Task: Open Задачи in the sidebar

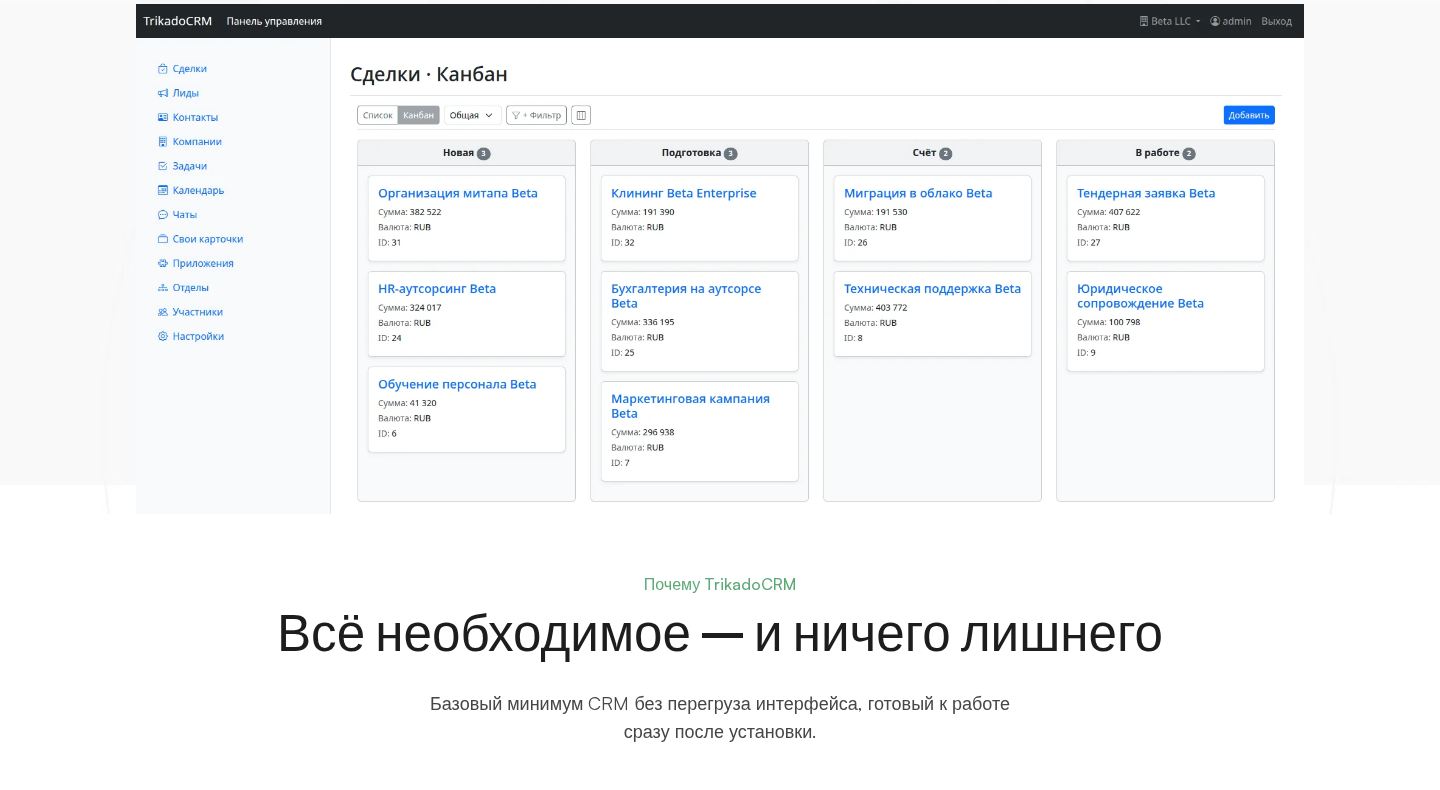Action: click(189, 166)
